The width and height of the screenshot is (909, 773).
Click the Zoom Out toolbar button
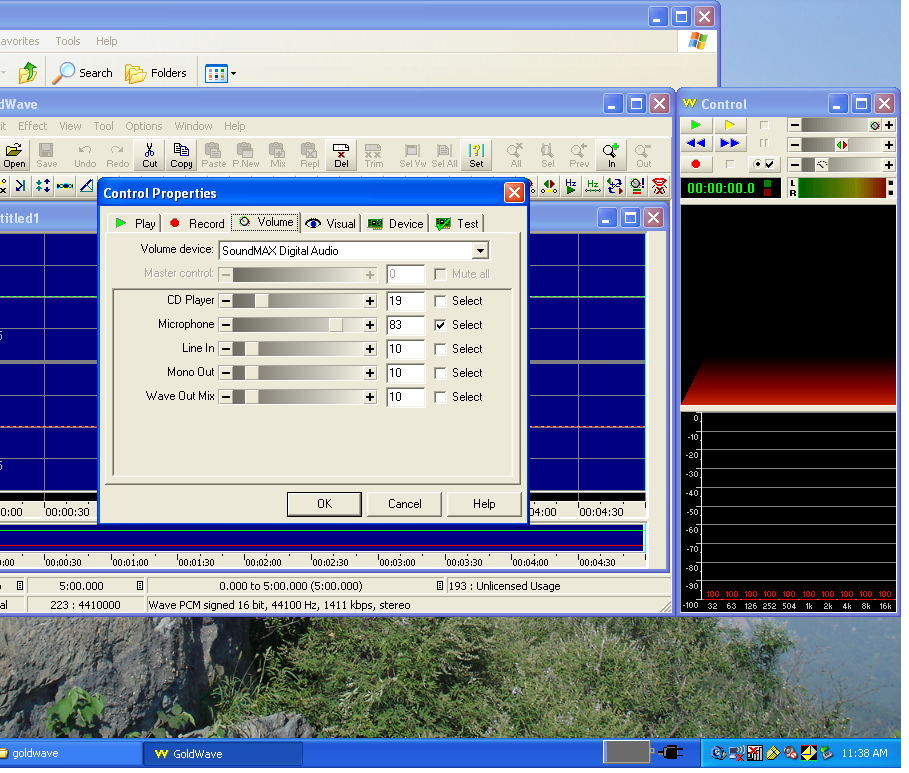click(643, 155)
